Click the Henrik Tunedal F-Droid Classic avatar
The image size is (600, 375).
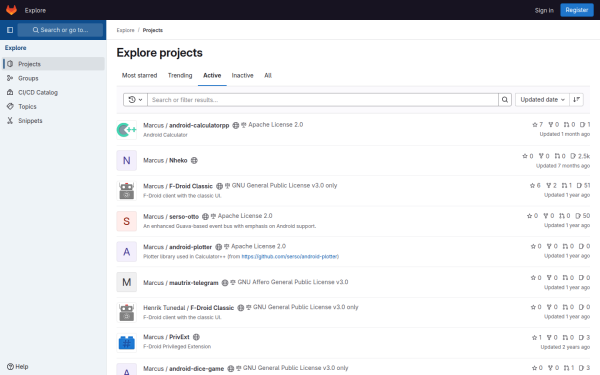(127, 312)
